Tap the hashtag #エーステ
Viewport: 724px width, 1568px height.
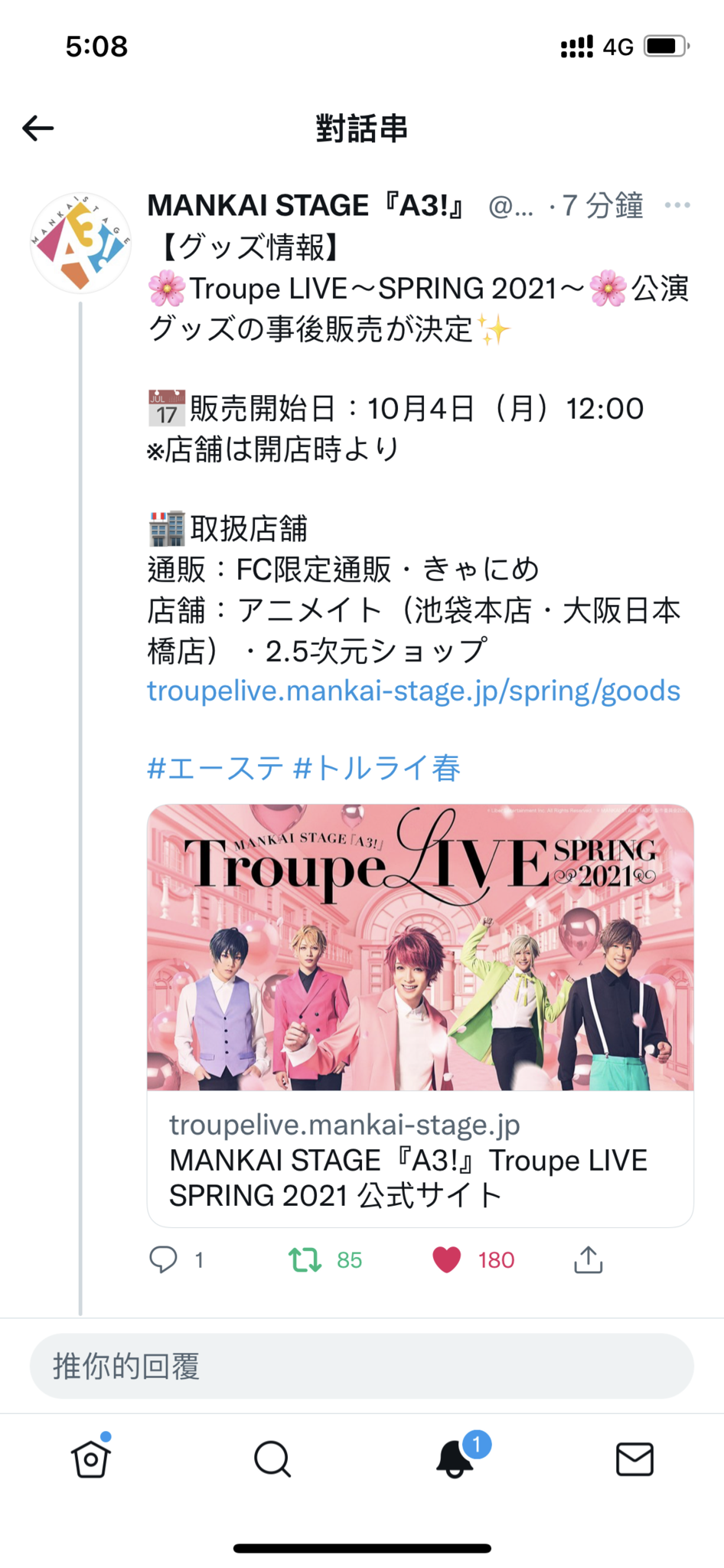pyautogui.click(x=215, y=768)
